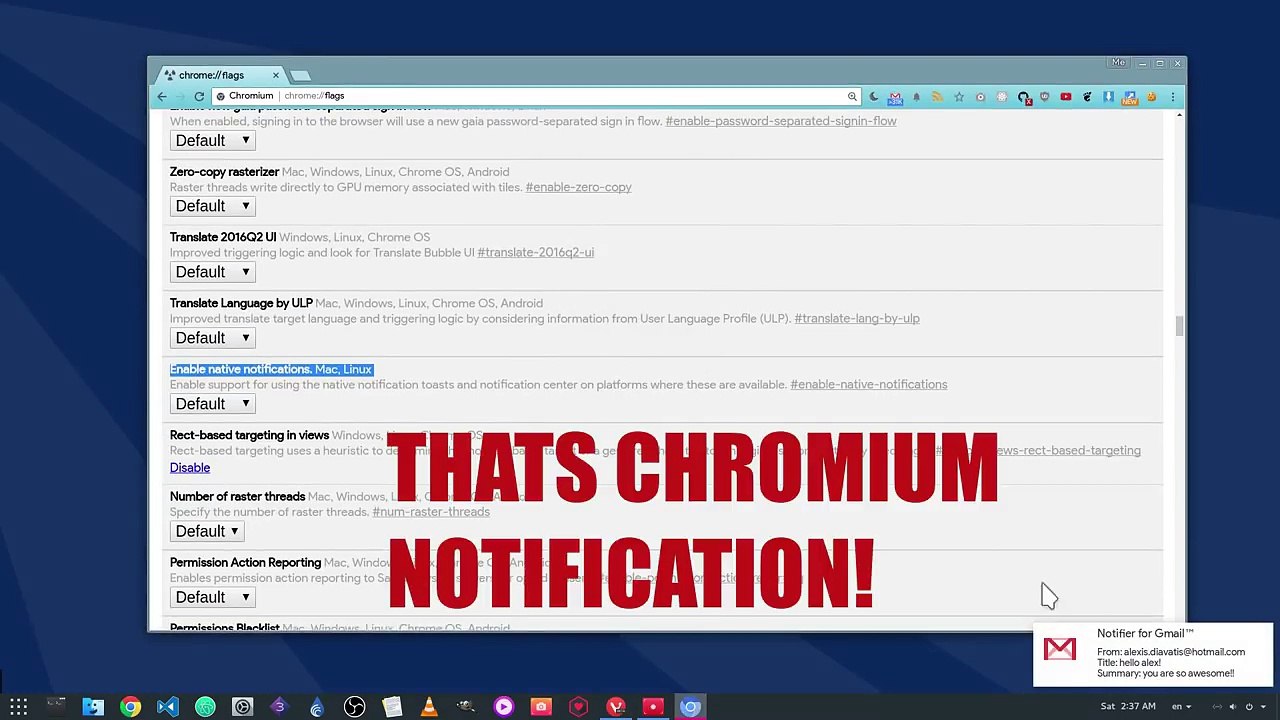Click the volume icon in system tray
Image resolution: width=1280 pixels, height=720 pixels.
(x=1231, y=706)
